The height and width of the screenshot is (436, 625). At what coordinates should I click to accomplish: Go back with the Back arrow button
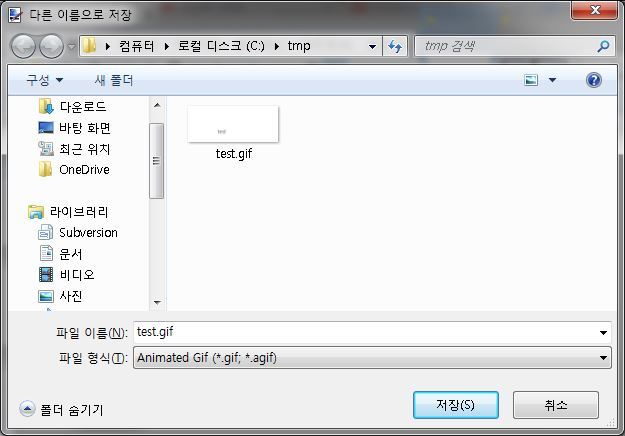tap(23, 46)
